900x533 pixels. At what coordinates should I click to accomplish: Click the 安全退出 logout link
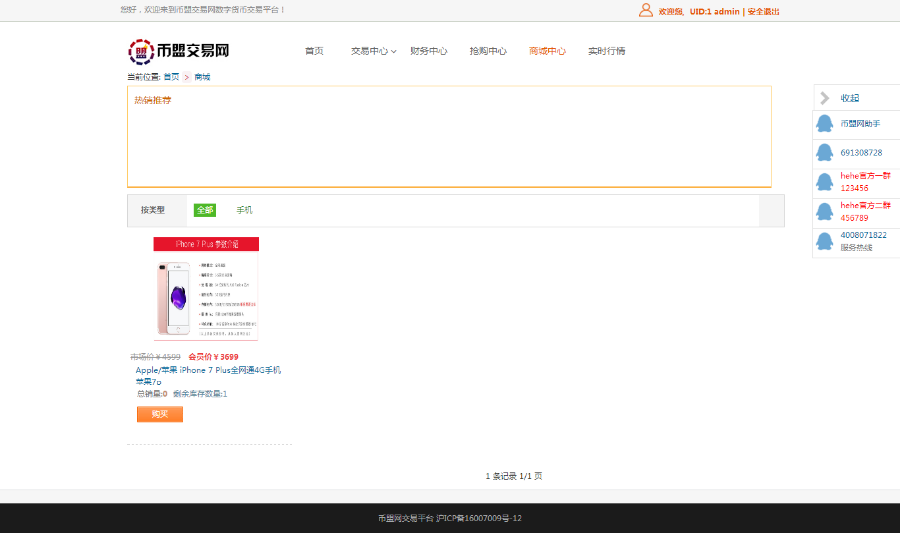tap(763, 12)
